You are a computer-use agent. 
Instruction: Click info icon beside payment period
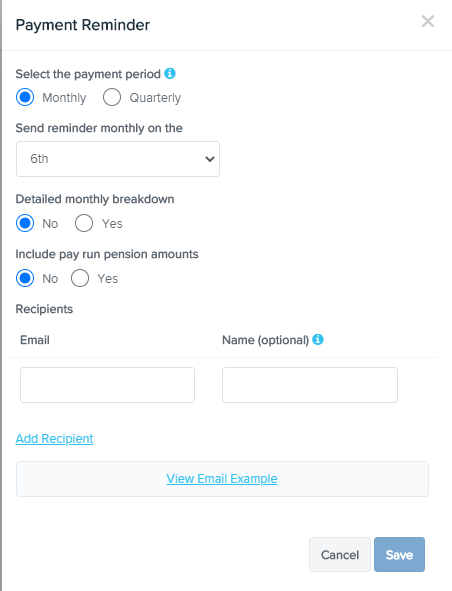[x=170, y=73]
